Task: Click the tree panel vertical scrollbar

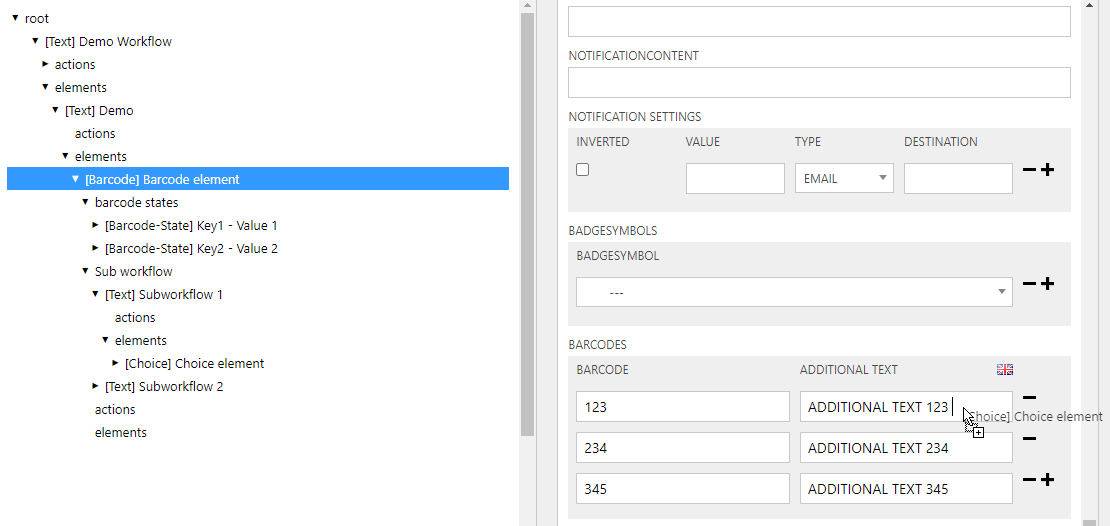Action: (528, 220)
